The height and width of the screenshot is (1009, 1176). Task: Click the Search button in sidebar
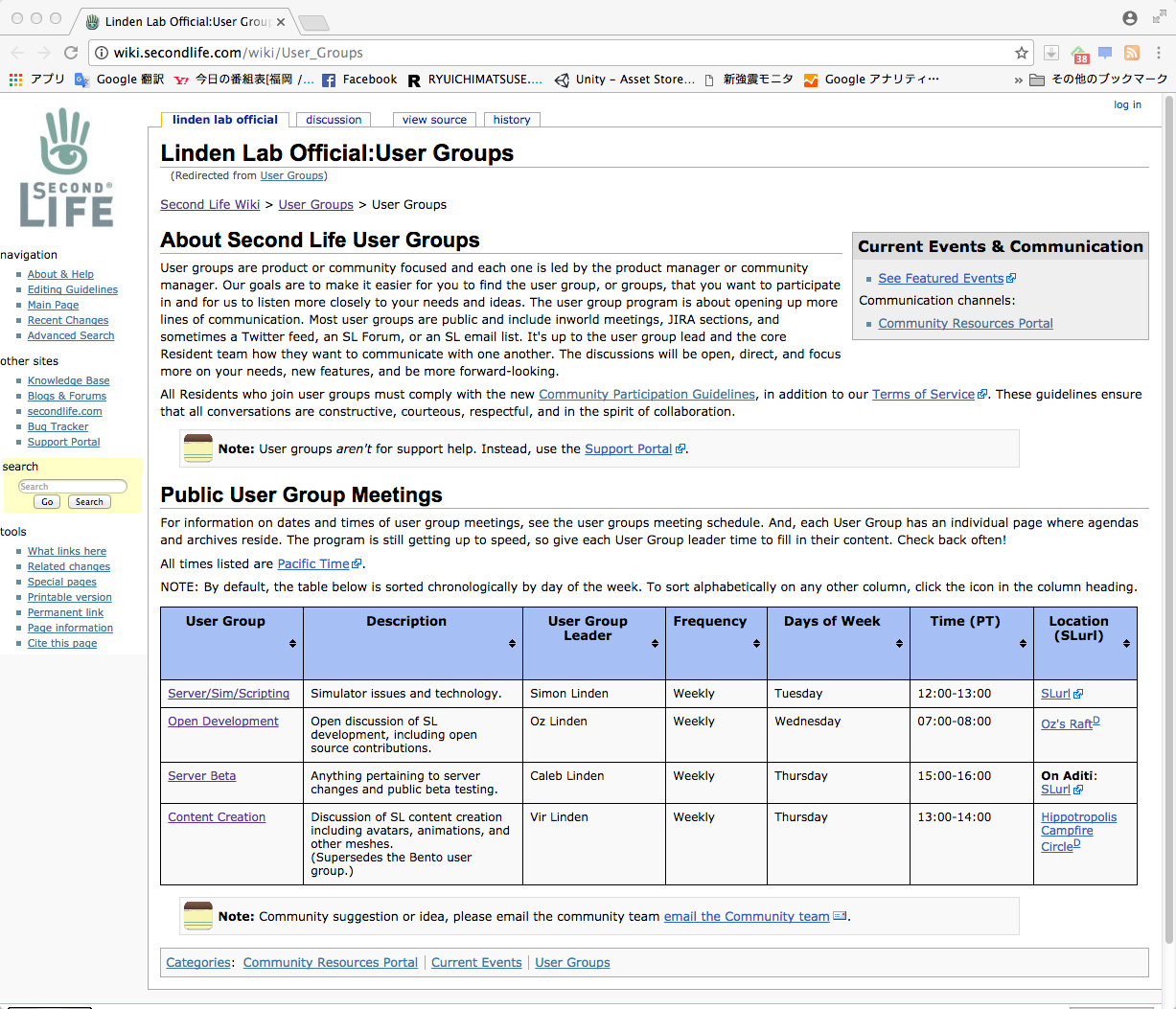89,502
